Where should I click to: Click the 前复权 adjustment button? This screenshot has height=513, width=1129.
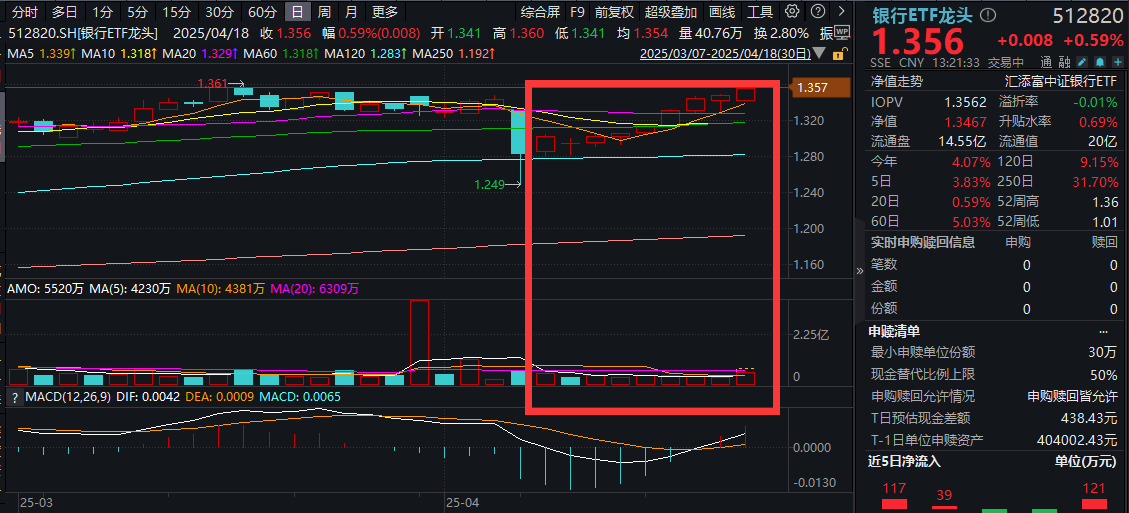click(x=613, y=12)
